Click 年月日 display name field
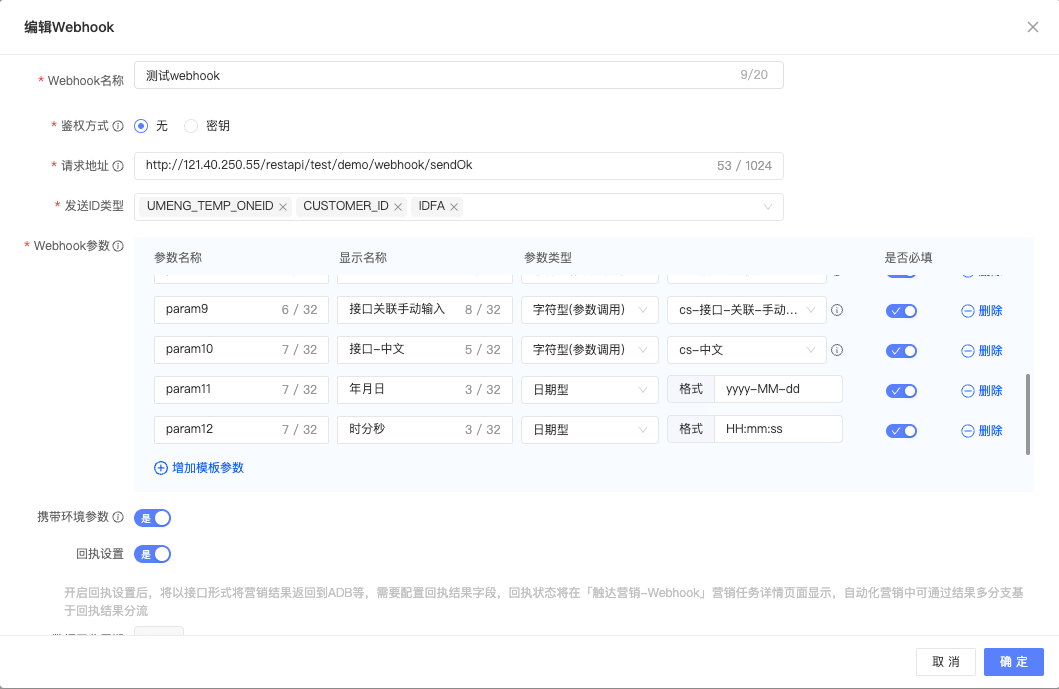The image size is (1059, 689). pyautogui.click(x=425, y=390)
